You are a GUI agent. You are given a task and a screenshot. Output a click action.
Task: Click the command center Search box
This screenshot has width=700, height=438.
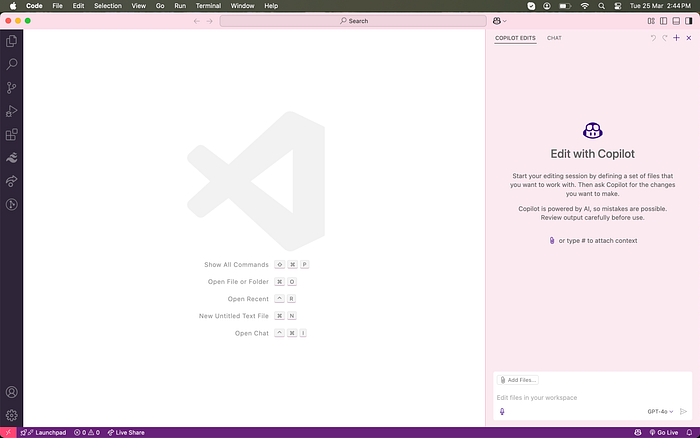point(353,21)
